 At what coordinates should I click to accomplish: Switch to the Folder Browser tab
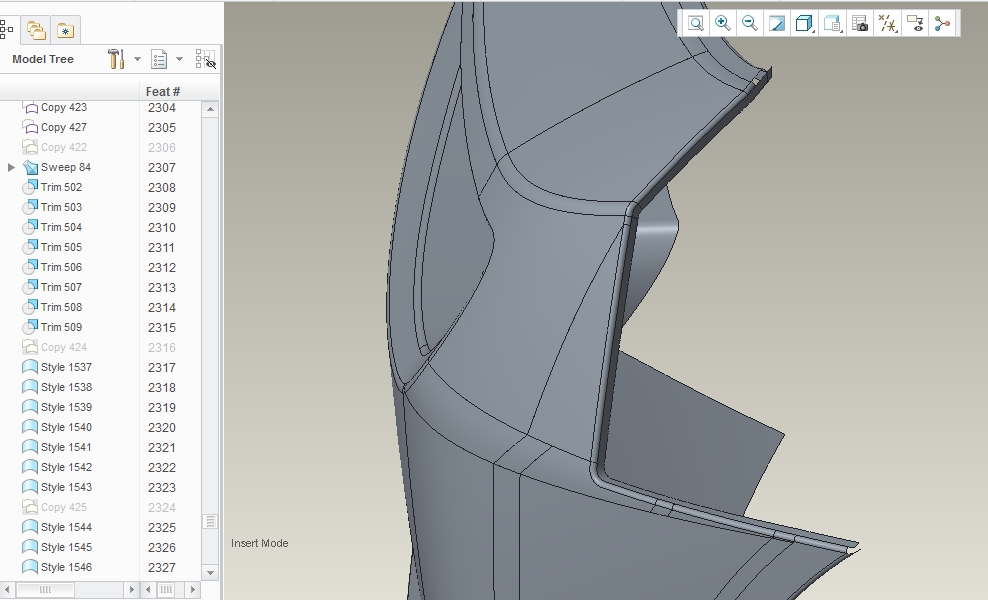tap(36, 30)
